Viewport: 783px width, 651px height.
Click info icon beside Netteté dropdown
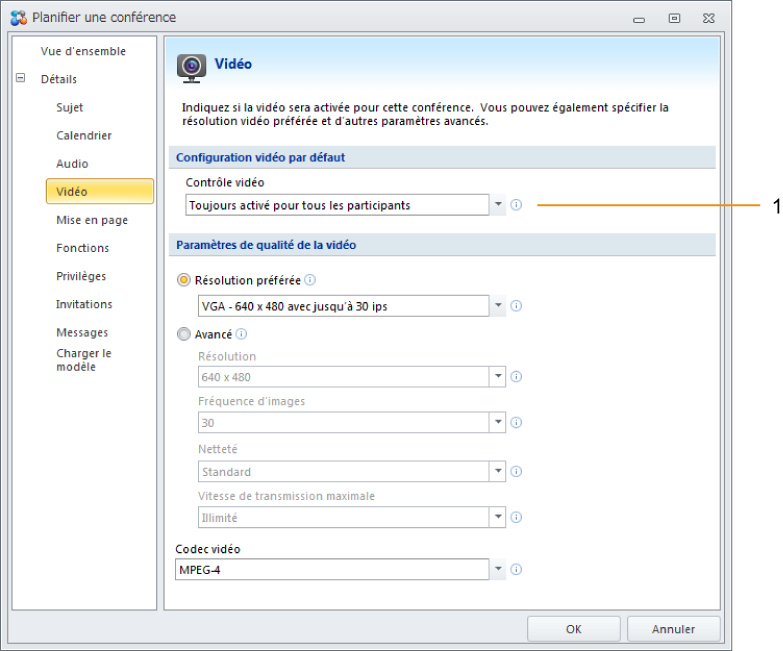pyautogui.click(x=516, y=471)
